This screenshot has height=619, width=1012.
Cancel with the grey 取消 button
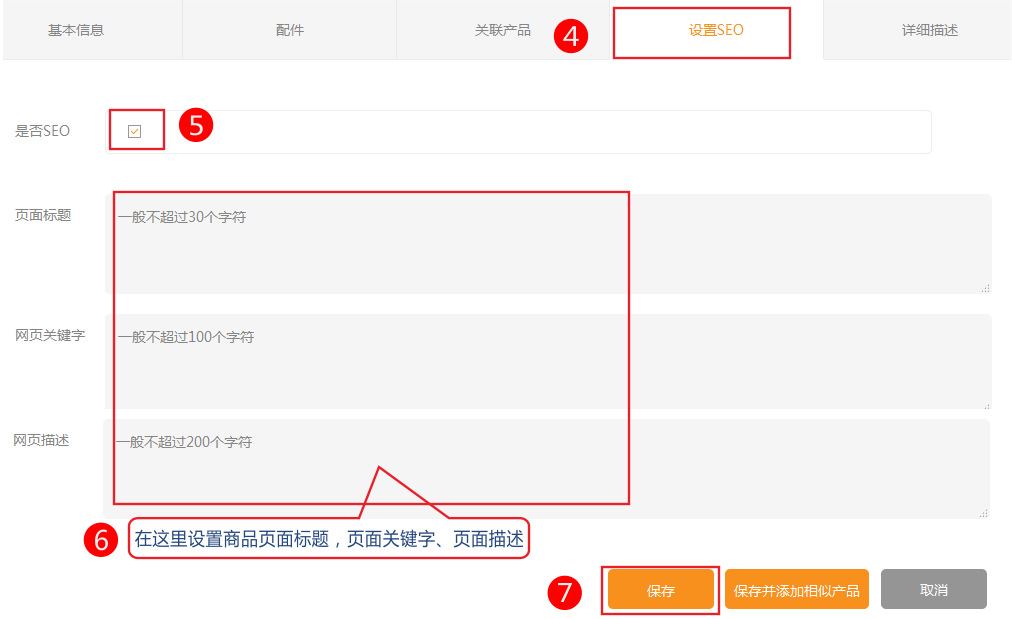pyautogui.click(x=933, y=590)
